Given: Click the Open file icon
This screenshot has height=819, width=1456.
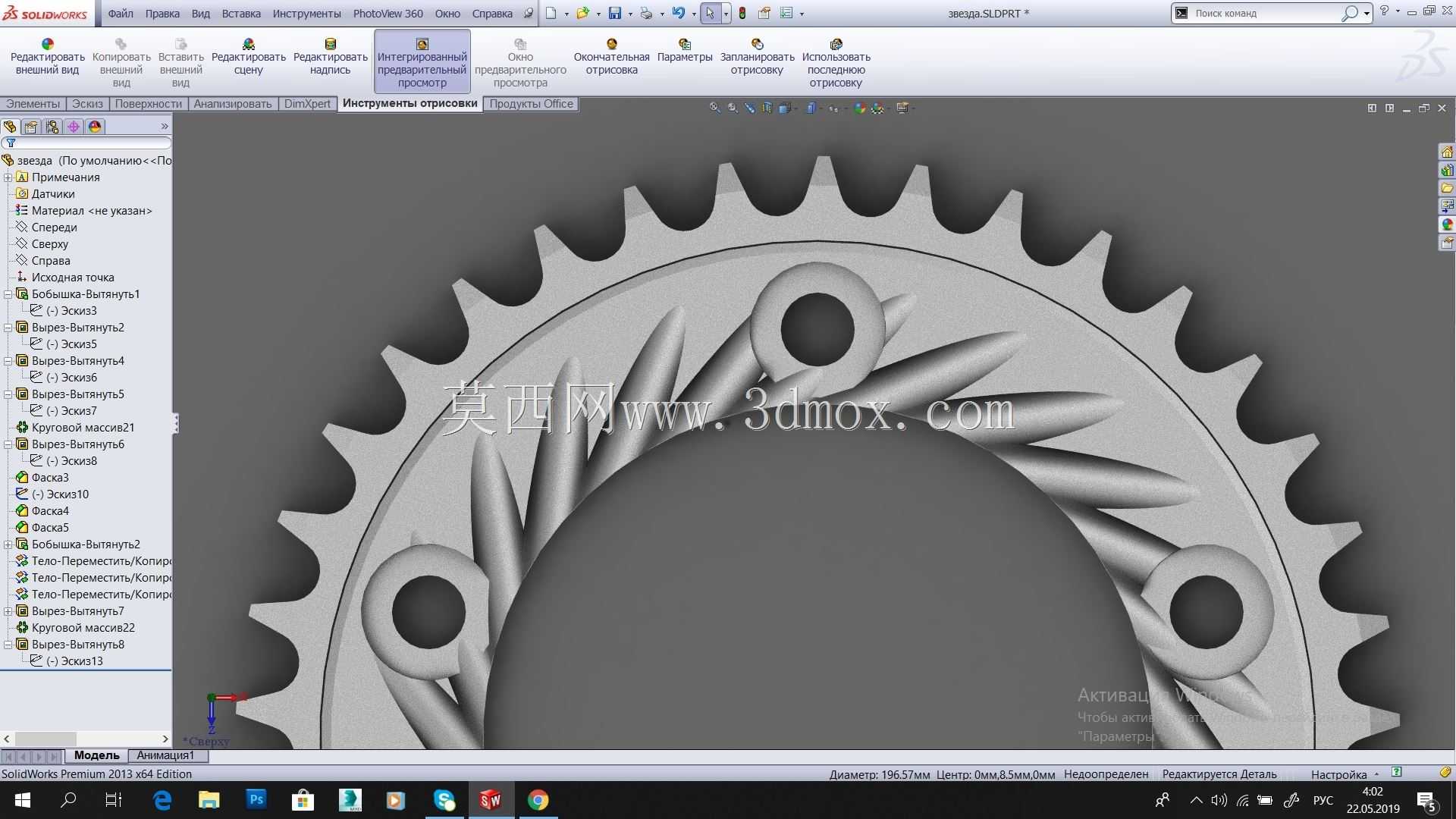Looking at the screenshot, I should [x=582, y=13].
